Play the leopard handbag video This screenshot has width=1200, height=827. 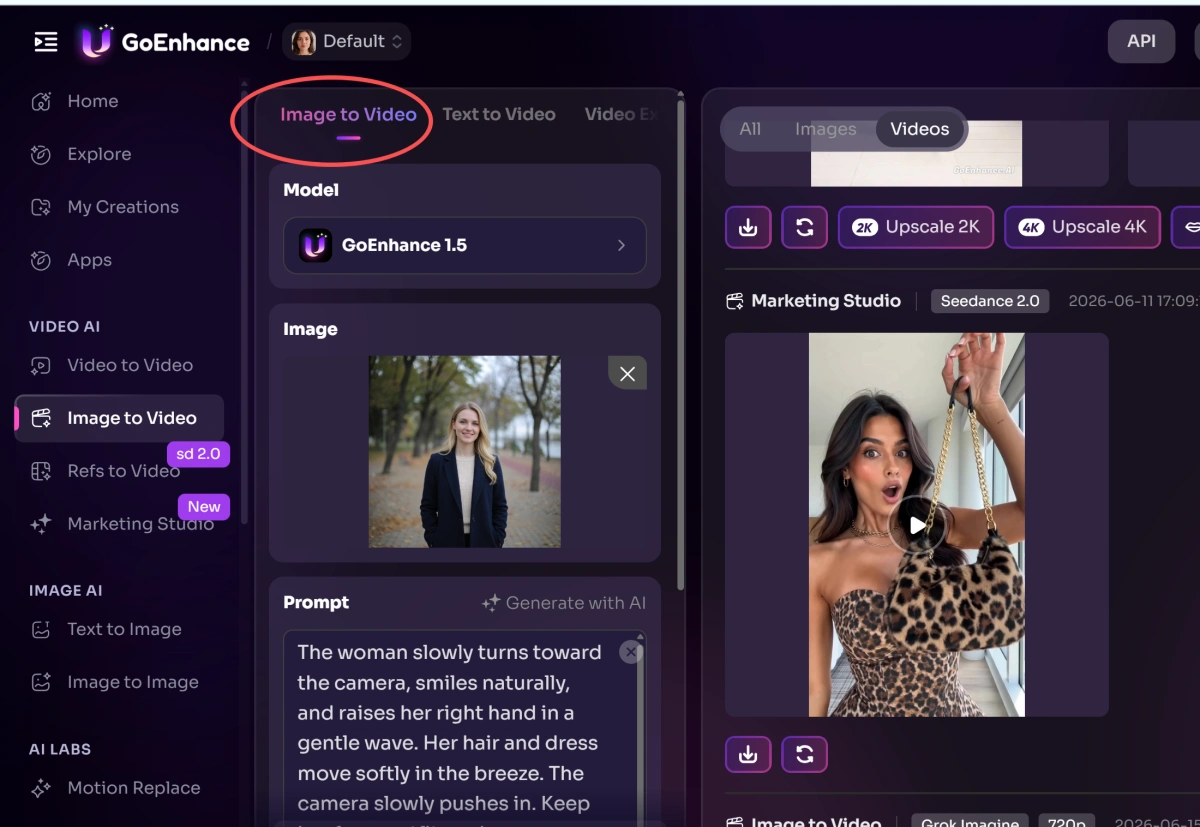917,525
